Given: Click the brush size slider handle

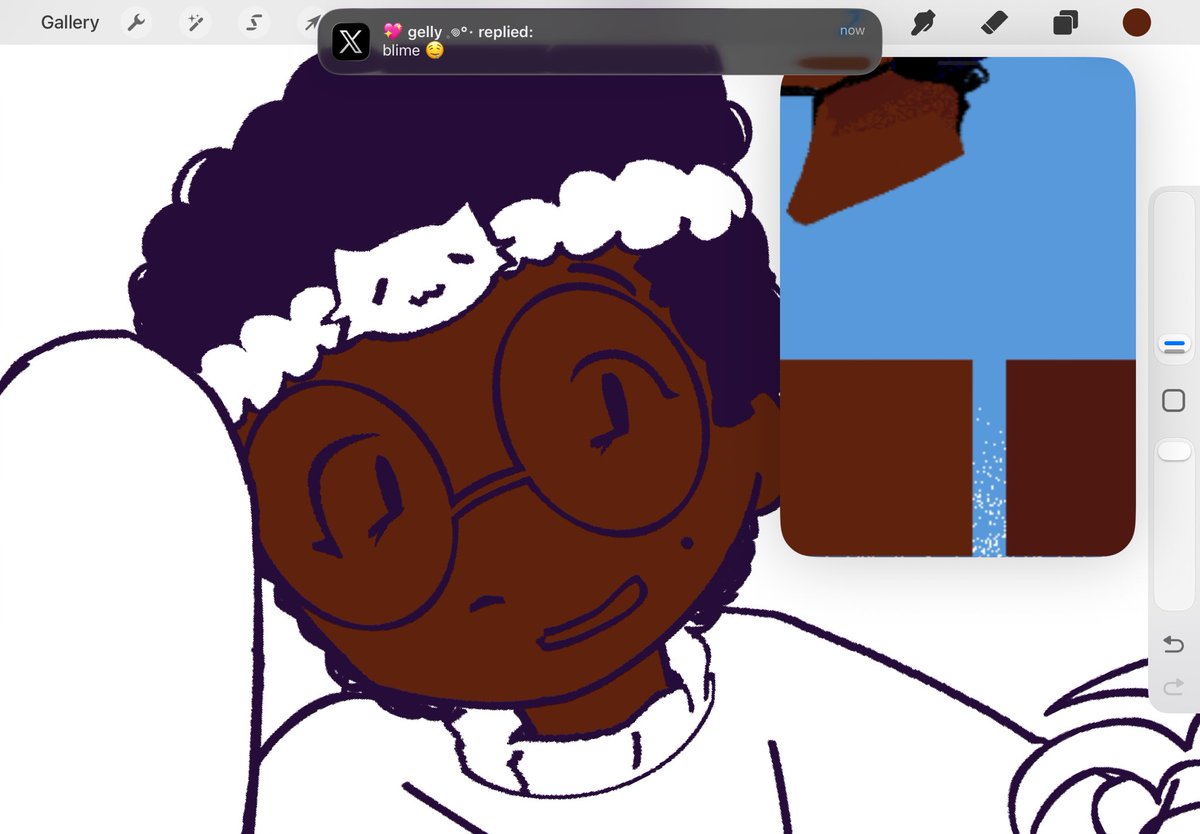Looking at the screenshot, I should pos(1174,346).
